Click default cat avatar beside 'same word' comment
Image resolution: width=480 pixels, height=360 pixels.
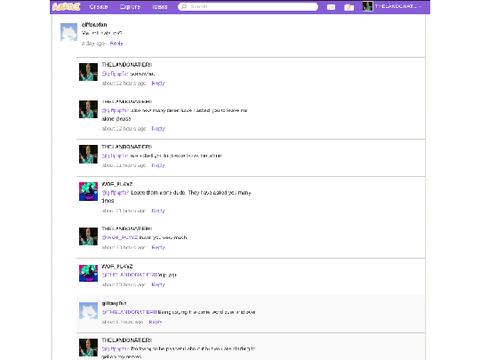pyautogui.click(x=88, y=311)
